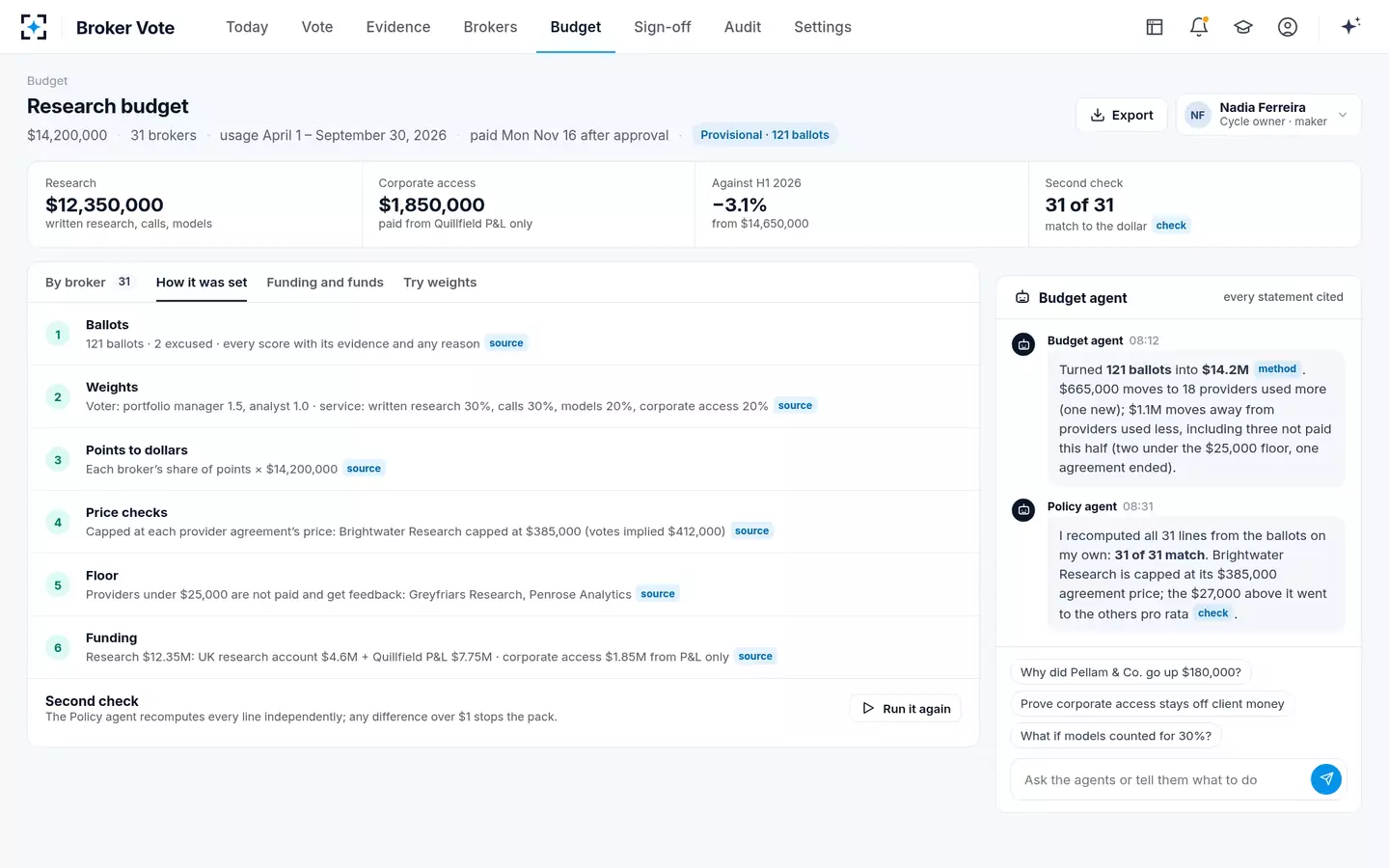This screenshot has height=868, width=1389.
Task: Open notifications bell icon
Action: tap(1199, 27)
